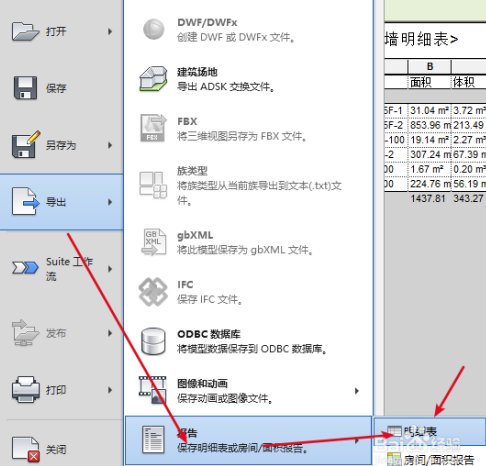Click the 343.27 total volume cell
486x466 pixels.
(x=468, y=199)
